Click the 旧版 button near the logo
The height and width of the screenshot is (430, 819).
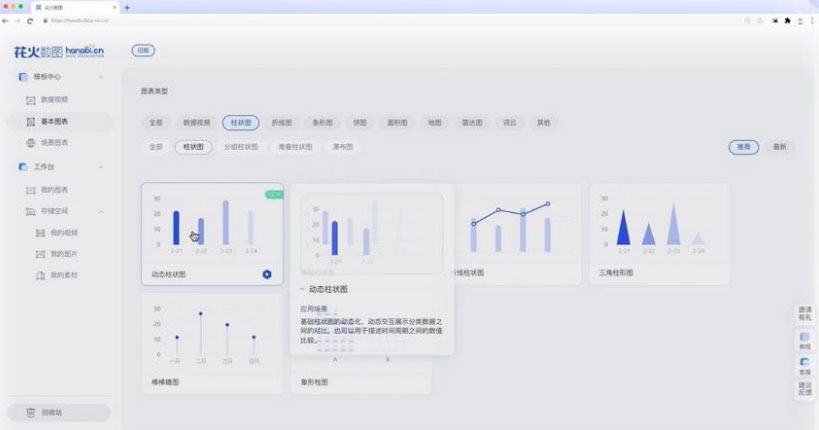(x=143, y=50)
